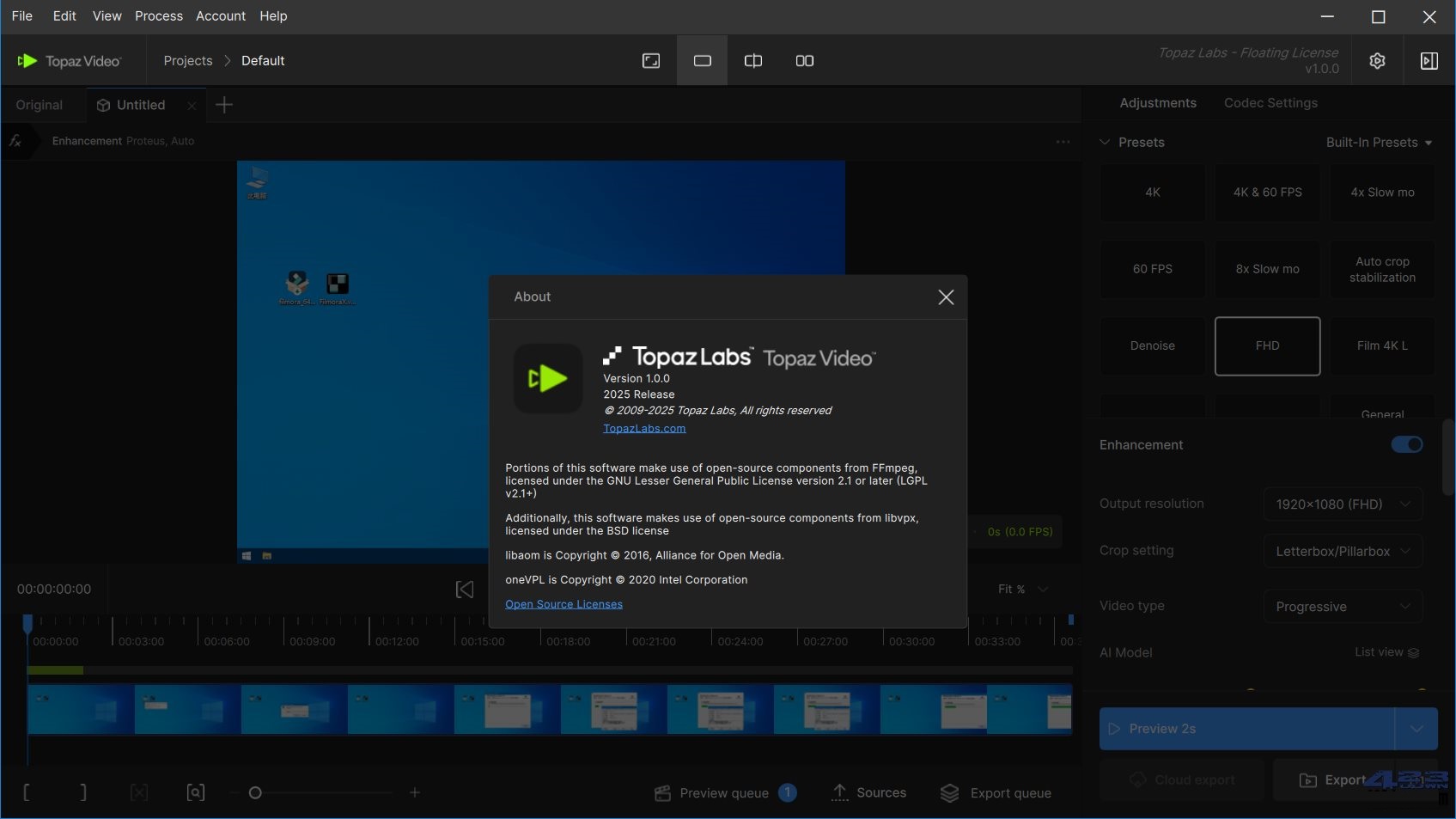Close the About dialog
The width and height of the screenshot is (1456, 819).
946,297
